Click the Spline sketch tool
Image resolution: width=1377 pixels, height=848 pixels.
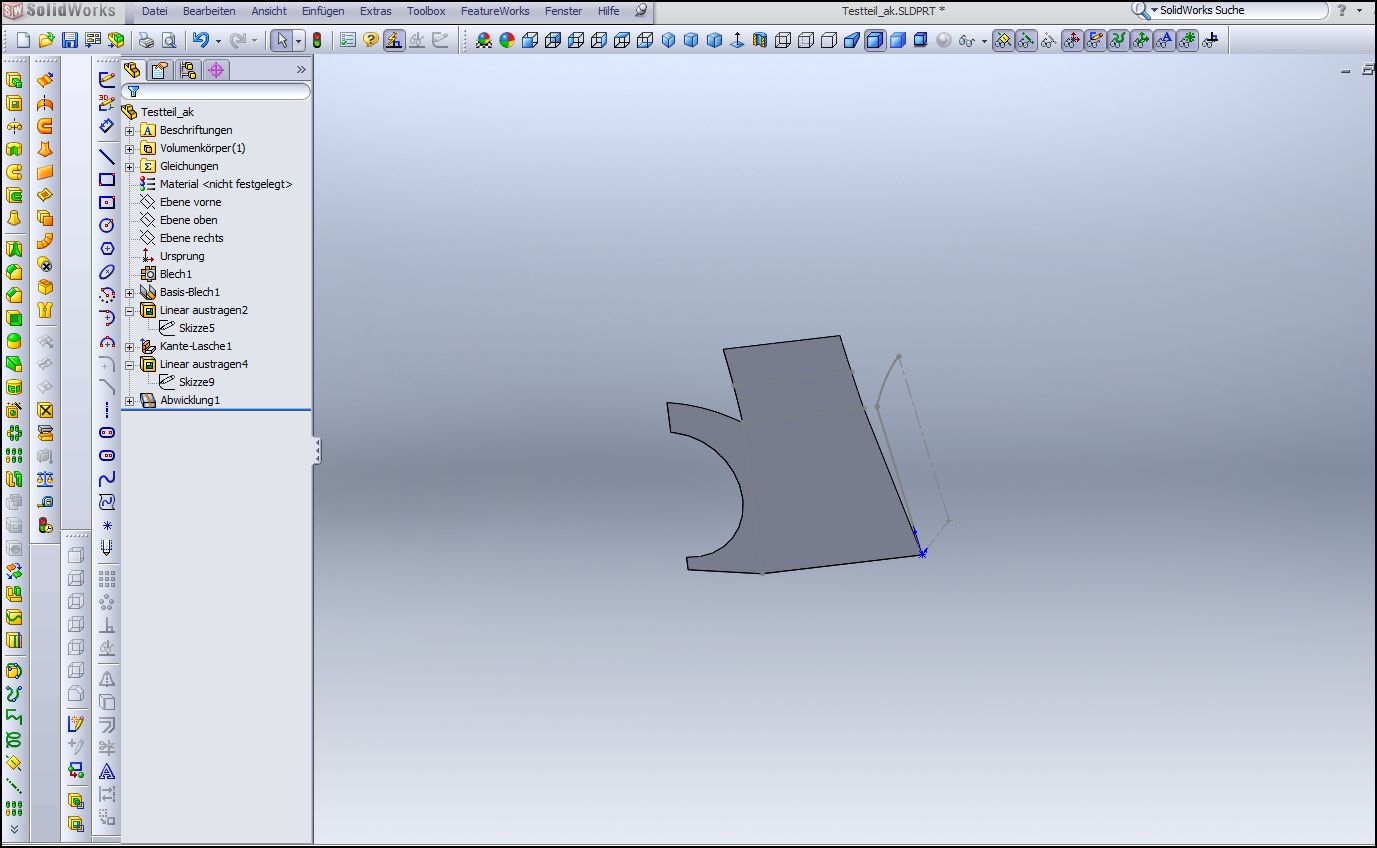(x=107, y=479)
